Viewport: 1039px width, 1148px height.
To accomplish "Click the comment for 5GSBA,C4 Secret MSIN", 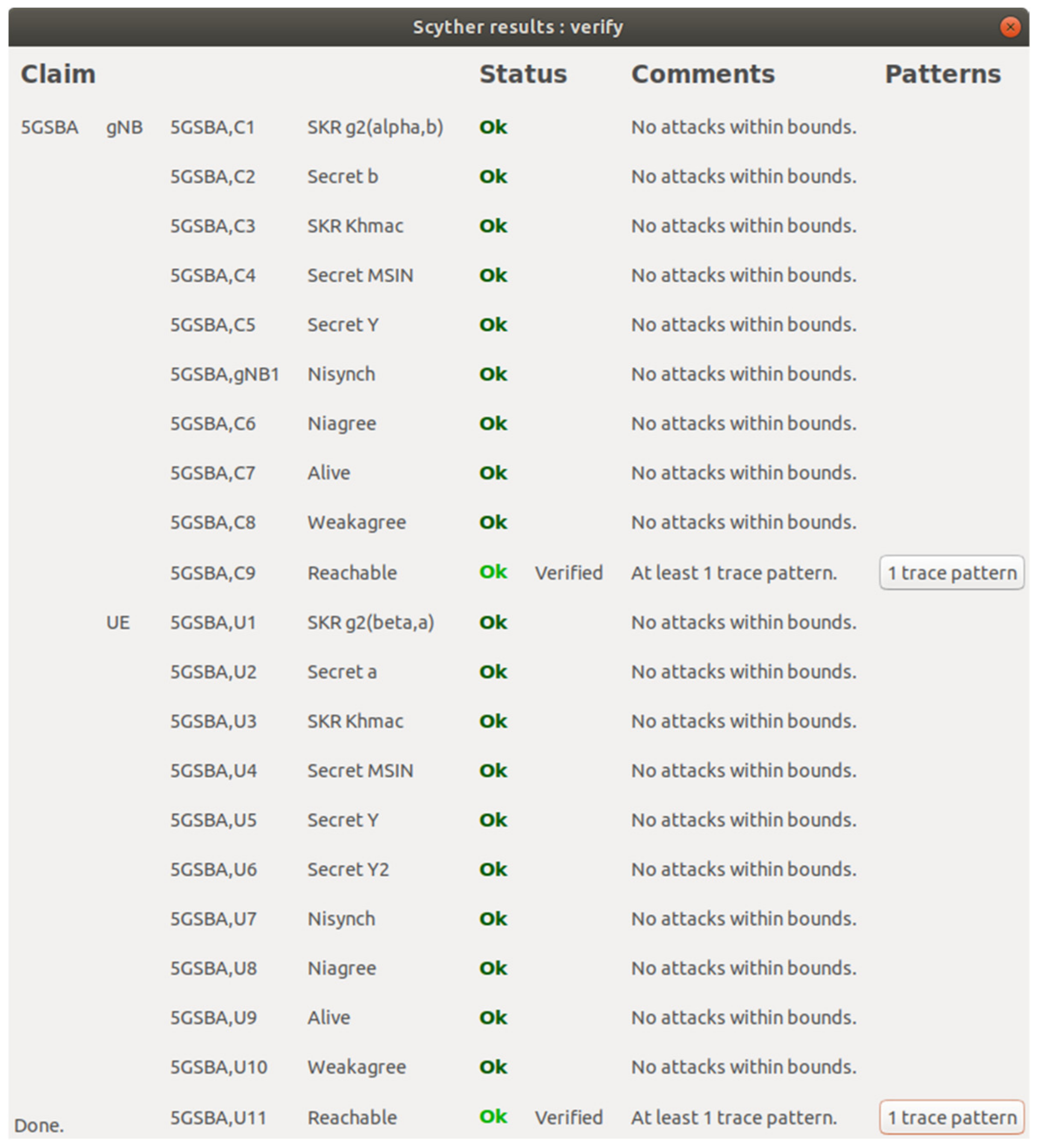I will 743,275.
